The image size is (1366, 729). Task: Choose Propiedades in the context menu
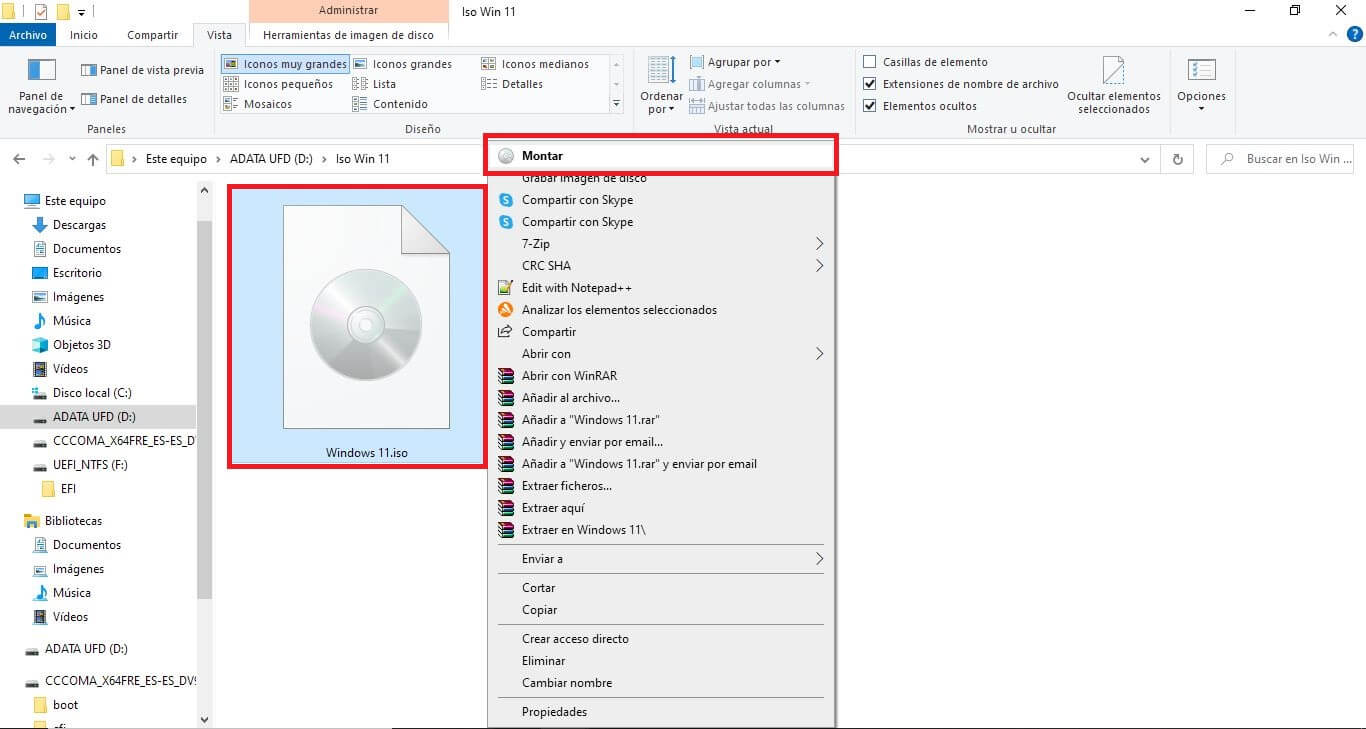(661, 712)
